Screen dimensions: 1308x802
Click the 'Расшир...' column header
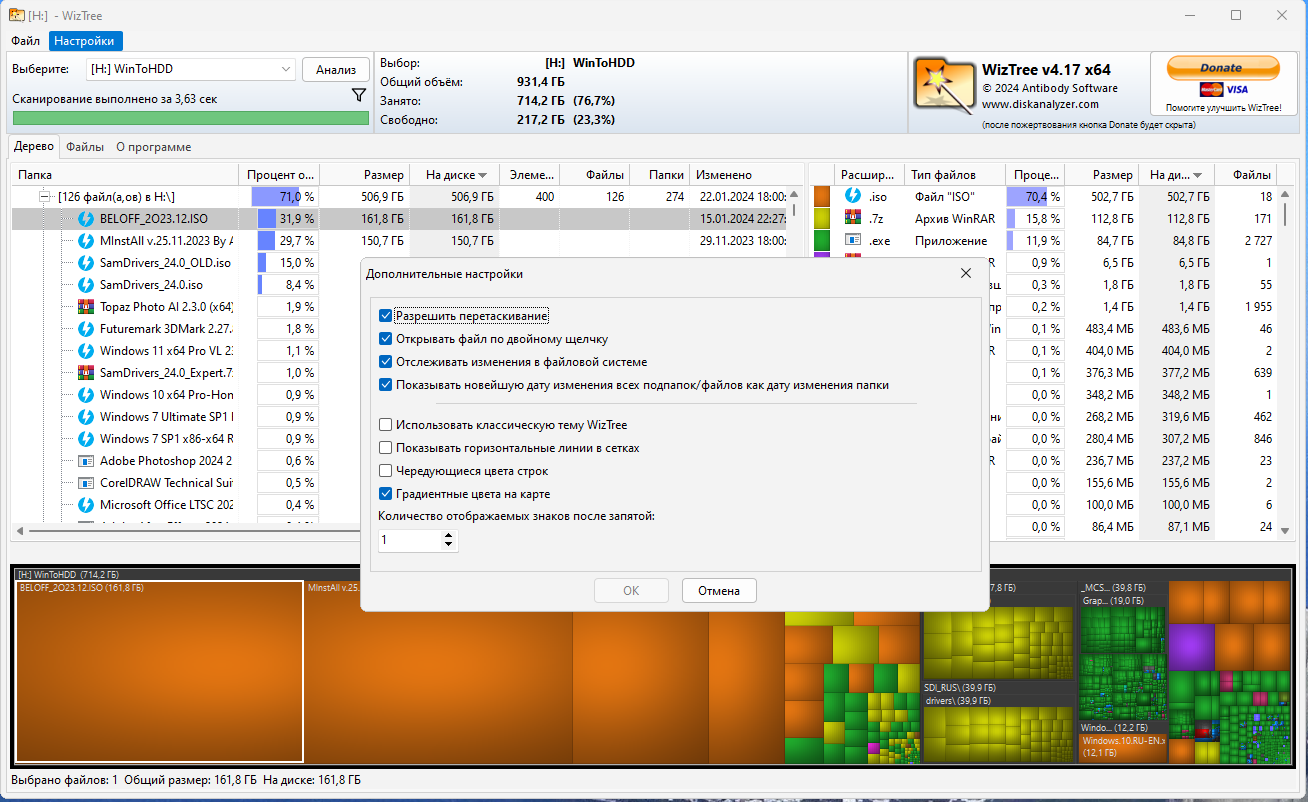(870, 174)
